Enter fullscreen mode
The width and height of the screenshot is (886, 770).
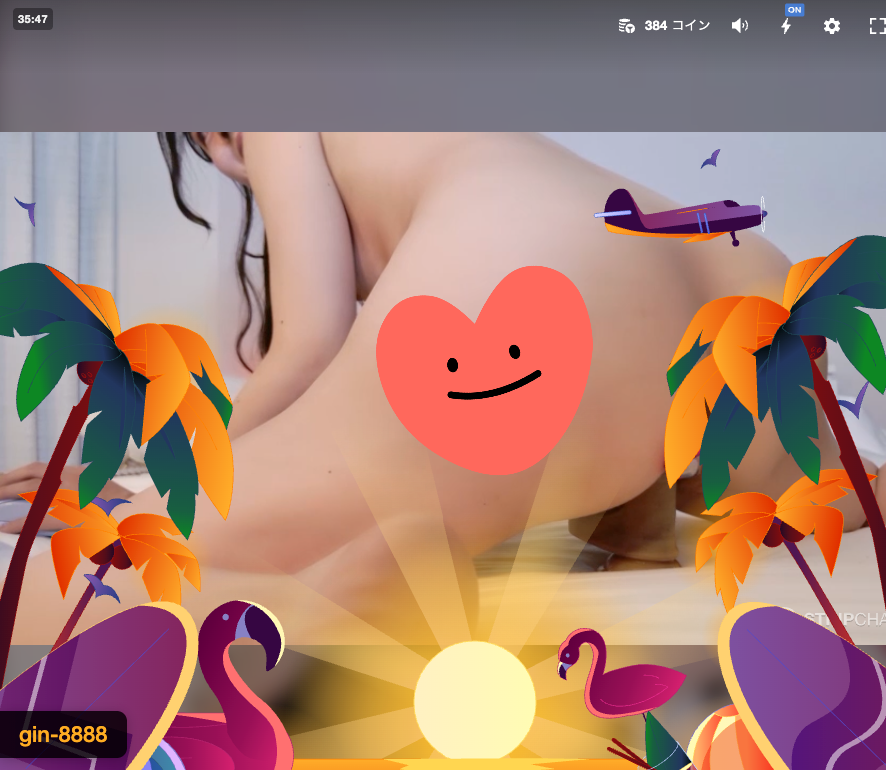click(x=876, y=27)
